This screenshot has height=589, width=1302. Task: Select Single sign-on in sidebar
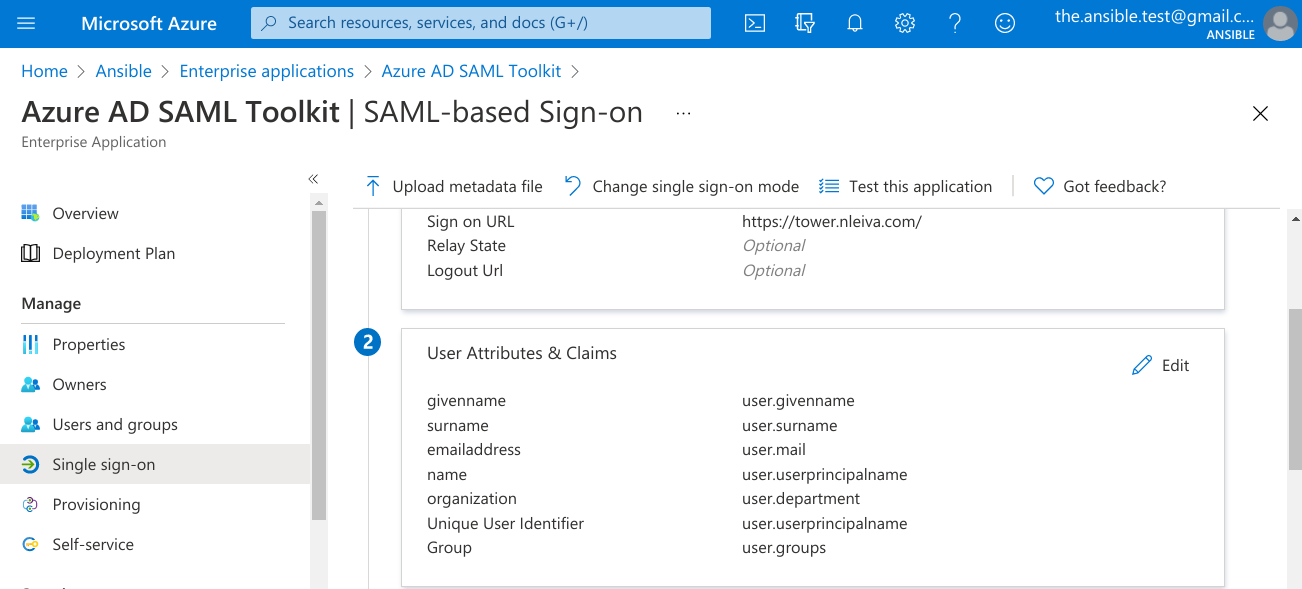pyautogui.click(x=103, y=465)
